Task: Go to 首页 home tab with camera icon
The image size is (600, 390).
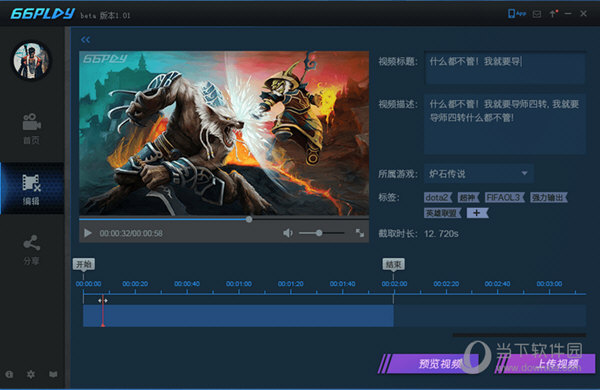Action: [31, 129]
